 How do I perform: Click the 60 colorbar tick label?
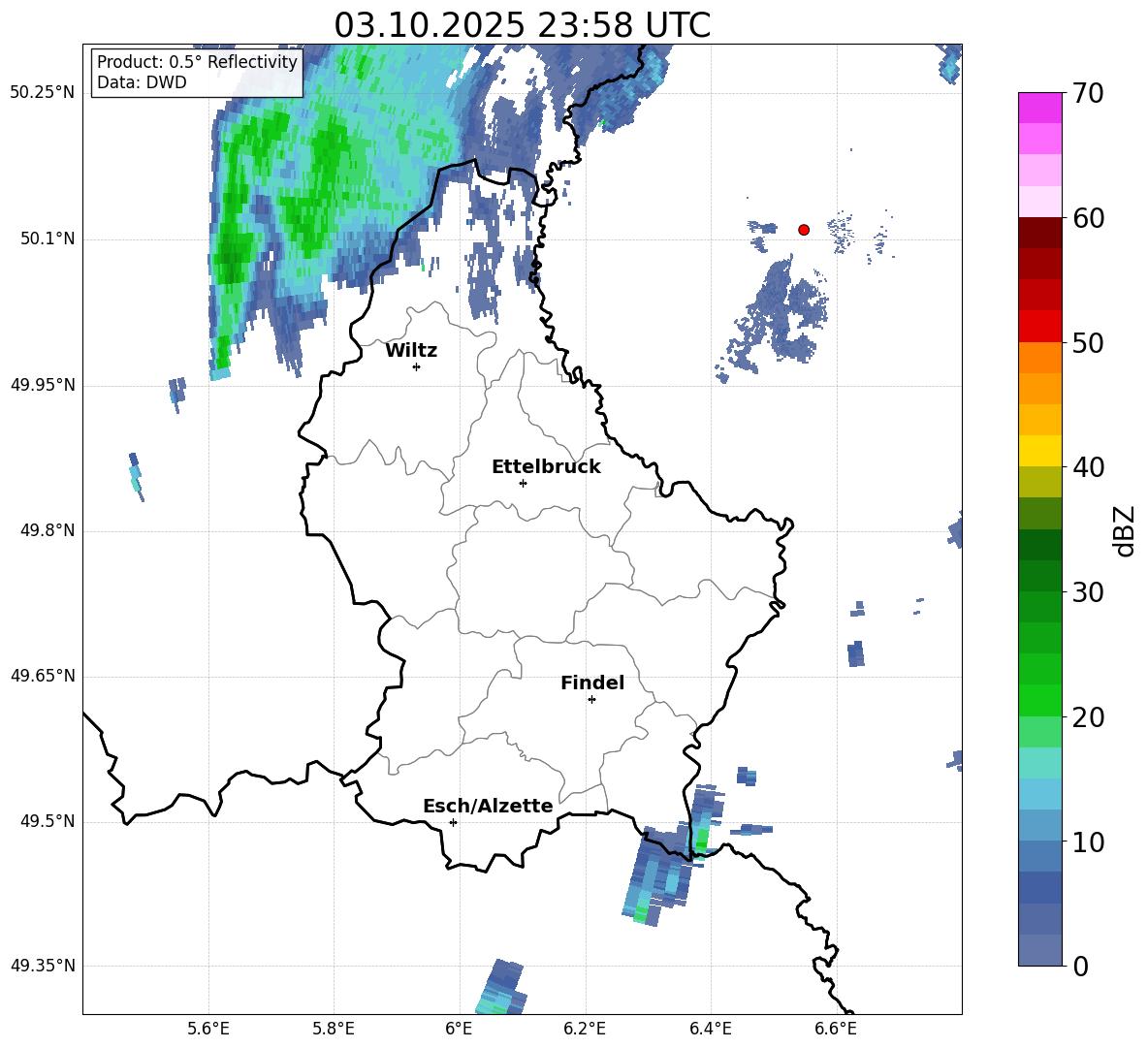pos(1088,218)
